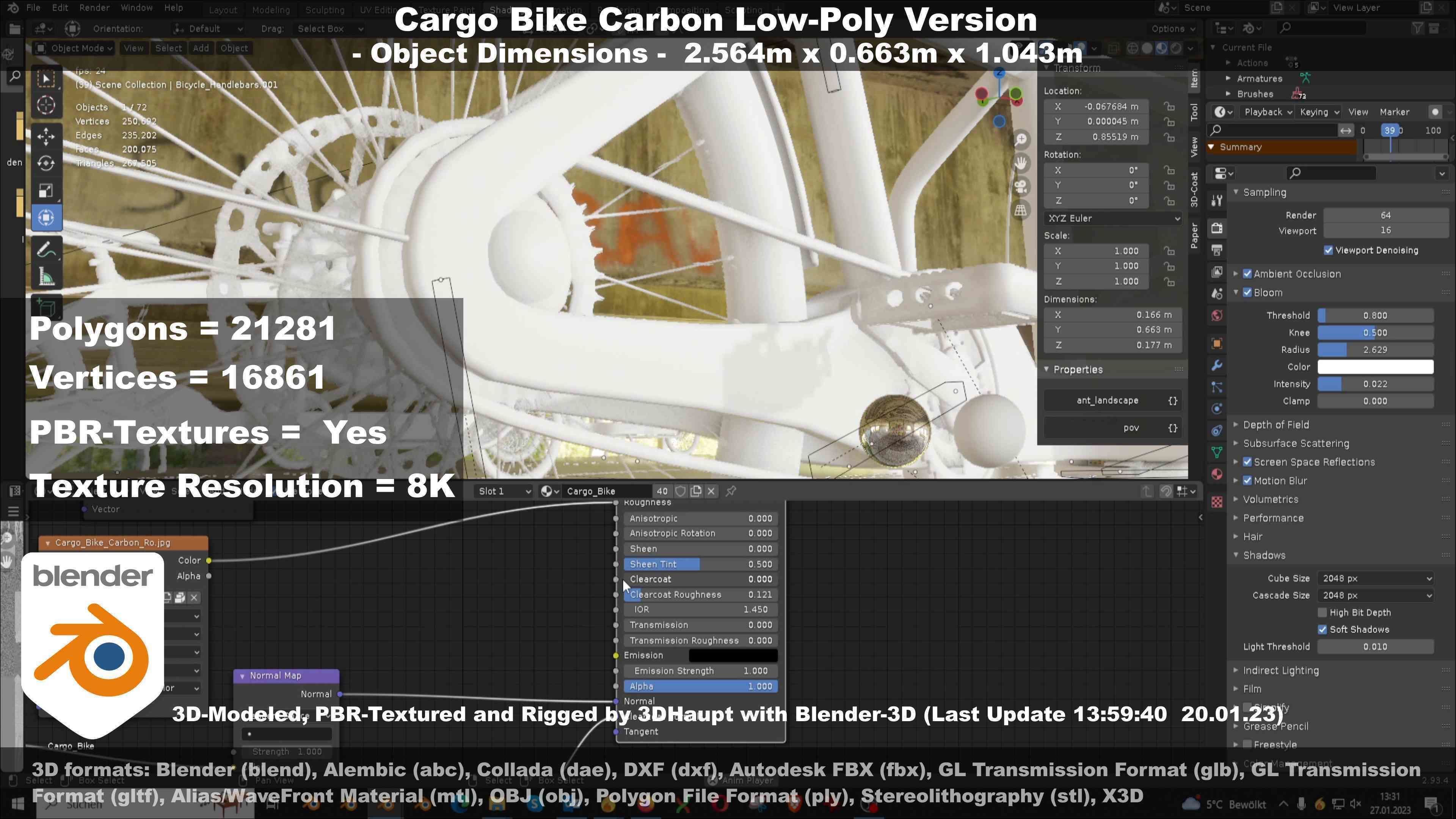The width and height of the screenshot is (1456, 819).
Task: Open the XYZ Euler rotation mode dropdown
Action: tap(1113, 218)
